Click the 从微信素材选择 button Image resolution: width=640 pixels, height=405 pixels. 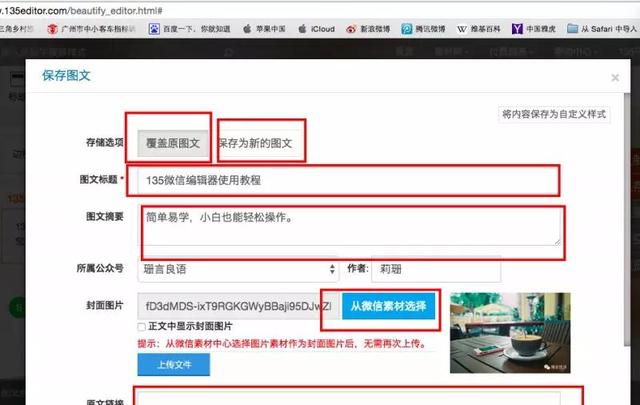tap(389, 306)
